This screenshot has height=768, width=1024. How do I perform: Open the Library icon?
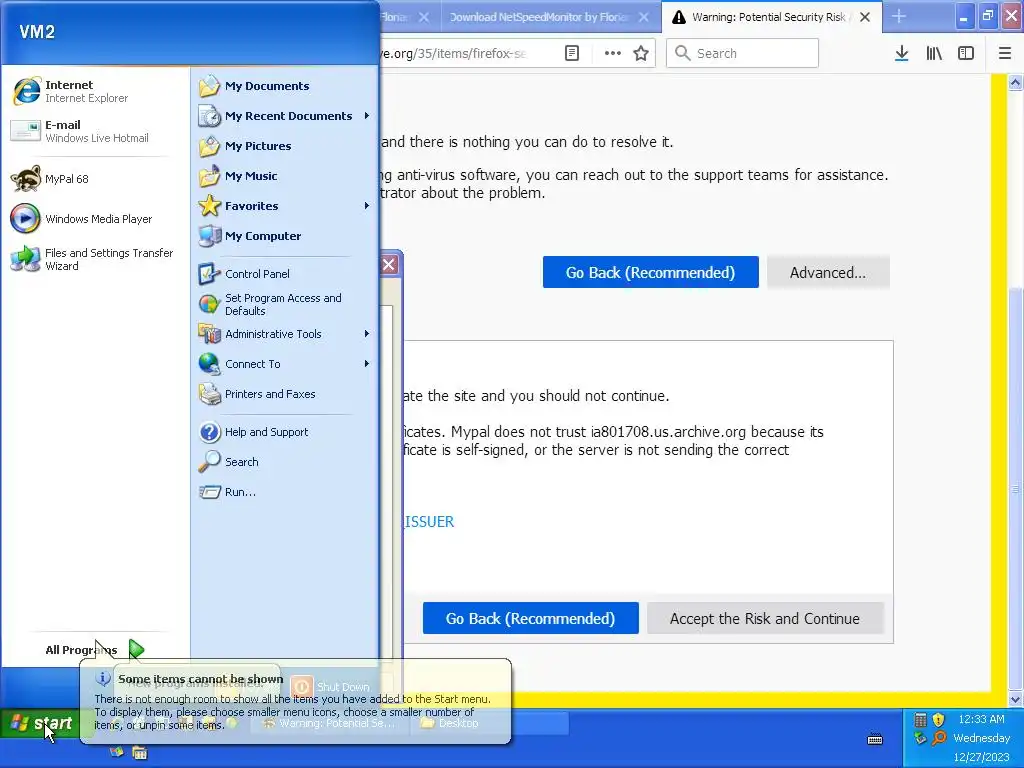pyautogui.click(x=934, y=53)
